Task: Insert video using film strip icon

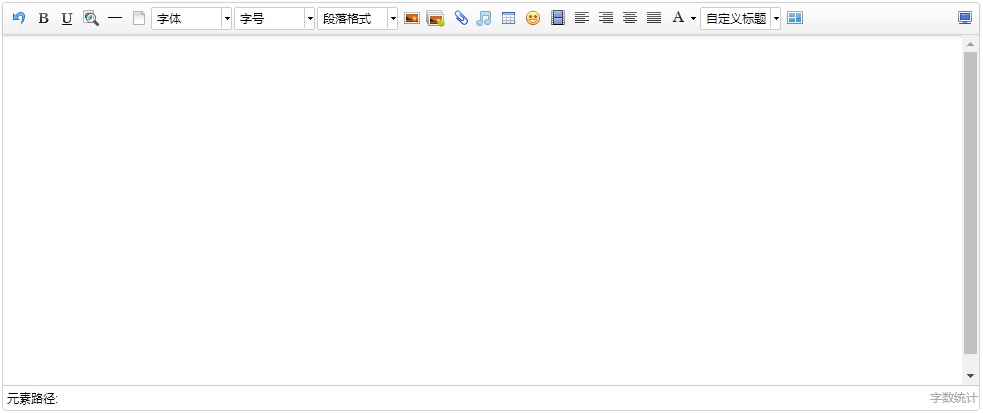Action: [x=557, y=18]
